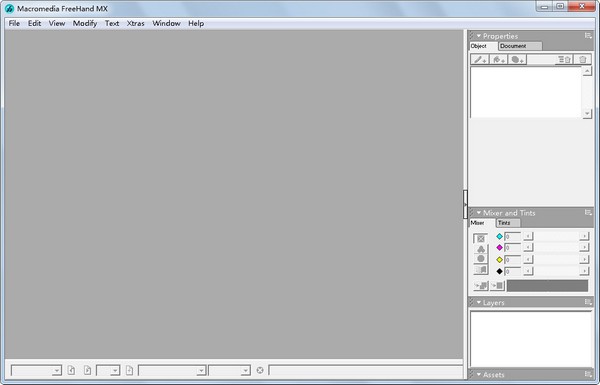Open the Help menu
The height and width of the screenshot is (385, 600).
(196, 23)
